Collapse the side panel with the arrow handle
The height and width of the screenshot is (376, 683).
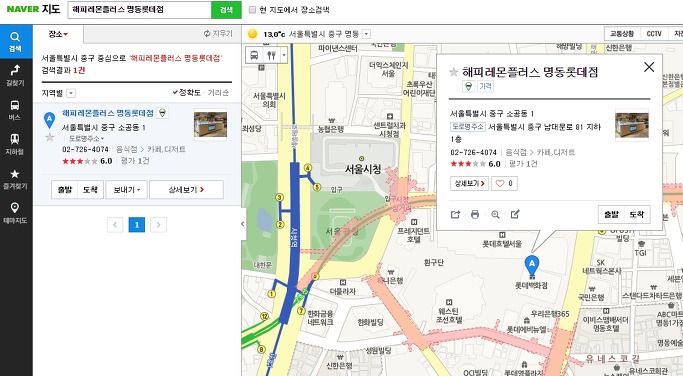[243, 224]
